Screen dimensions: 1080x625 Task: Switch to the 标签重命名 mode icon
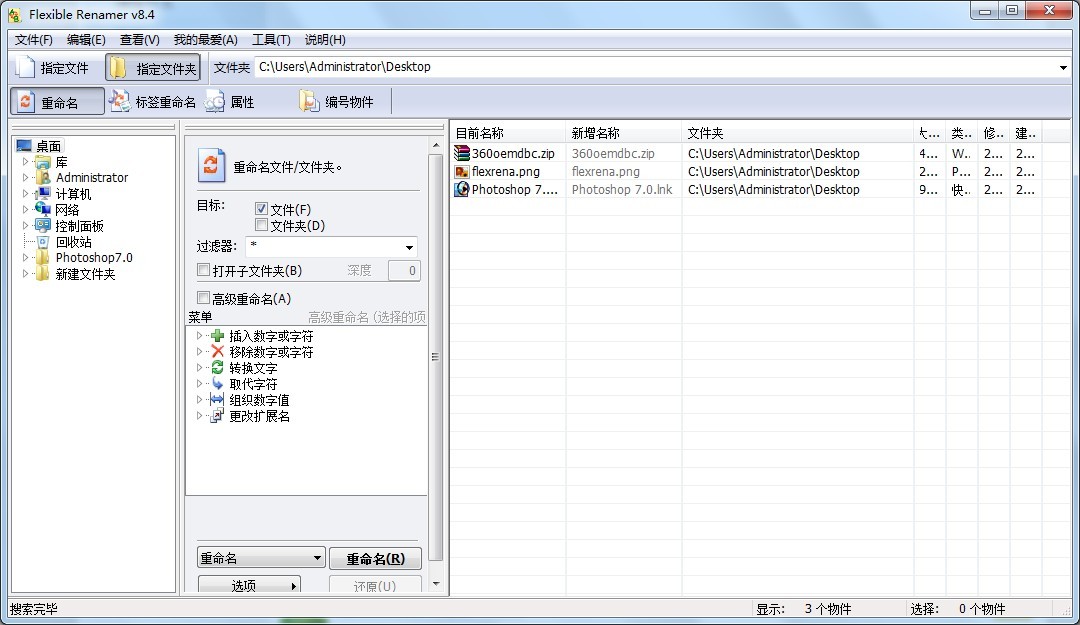[x=120, y=101]
